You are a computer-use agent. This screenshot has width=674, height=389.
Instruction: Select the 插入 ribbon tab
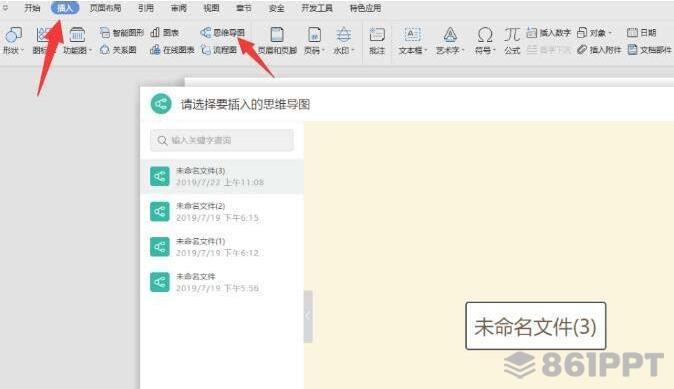point(65,8)
